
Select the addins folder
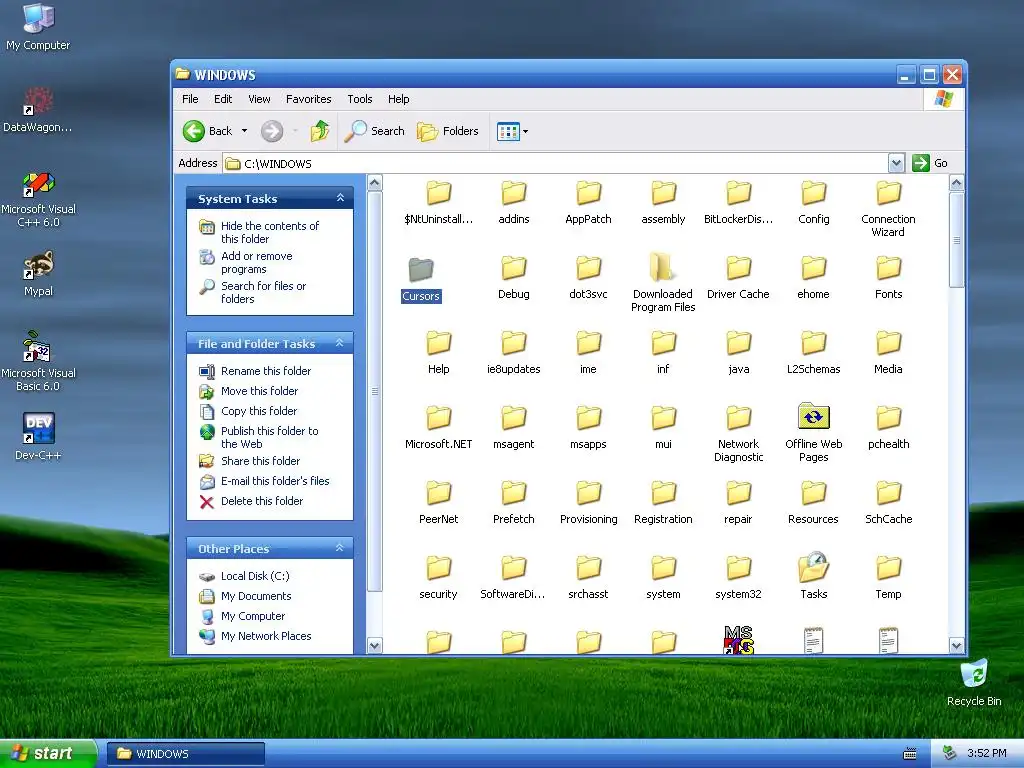(513, 202)
